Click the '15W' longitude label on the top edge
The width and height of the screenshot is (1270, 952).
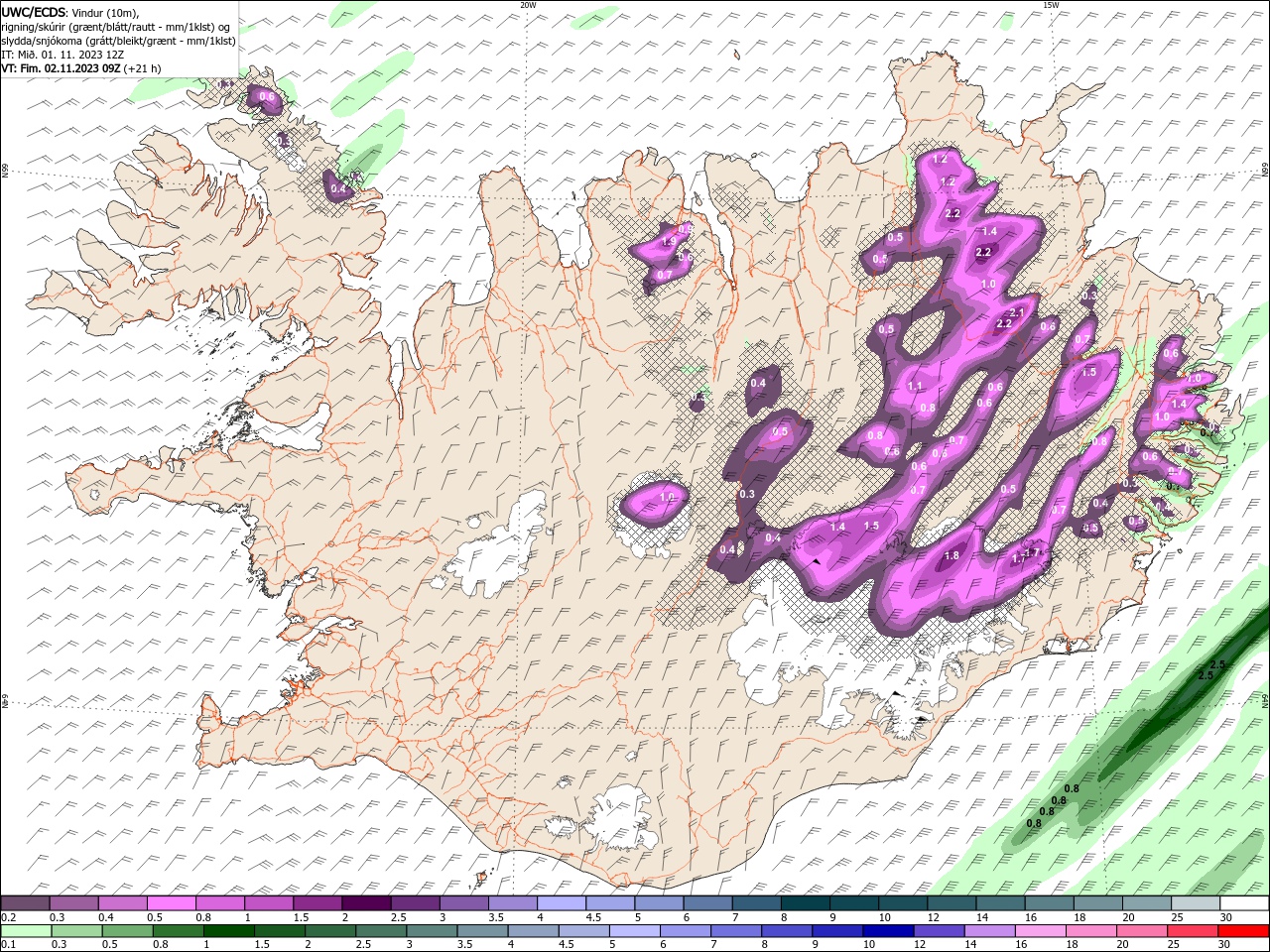[1051, 5]
